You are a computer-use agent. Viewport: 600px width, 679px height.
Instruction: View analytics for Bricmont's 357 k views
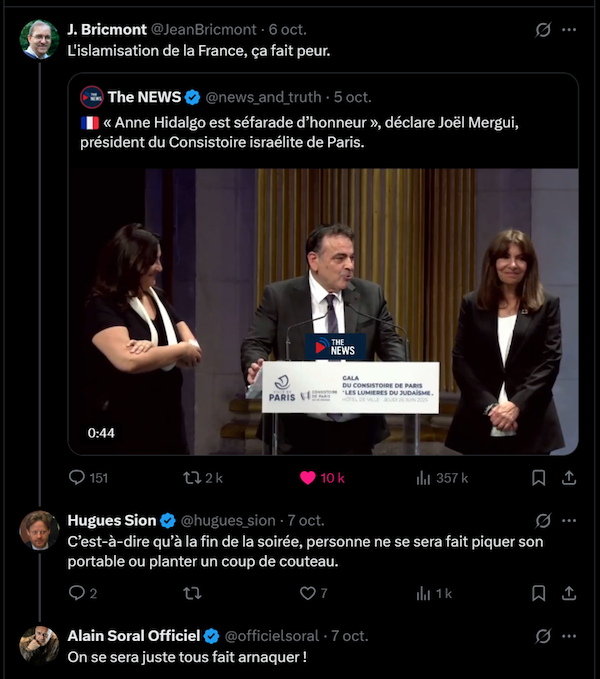coord(423,478)
